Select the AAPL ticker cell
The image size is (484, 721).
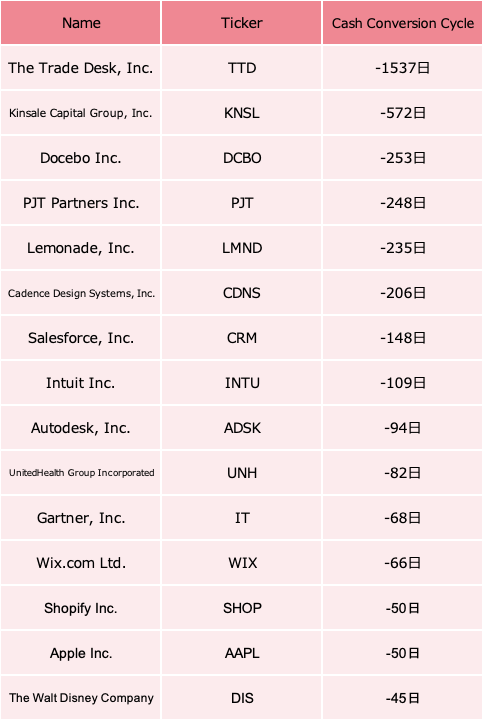click(x=241, y=653)
